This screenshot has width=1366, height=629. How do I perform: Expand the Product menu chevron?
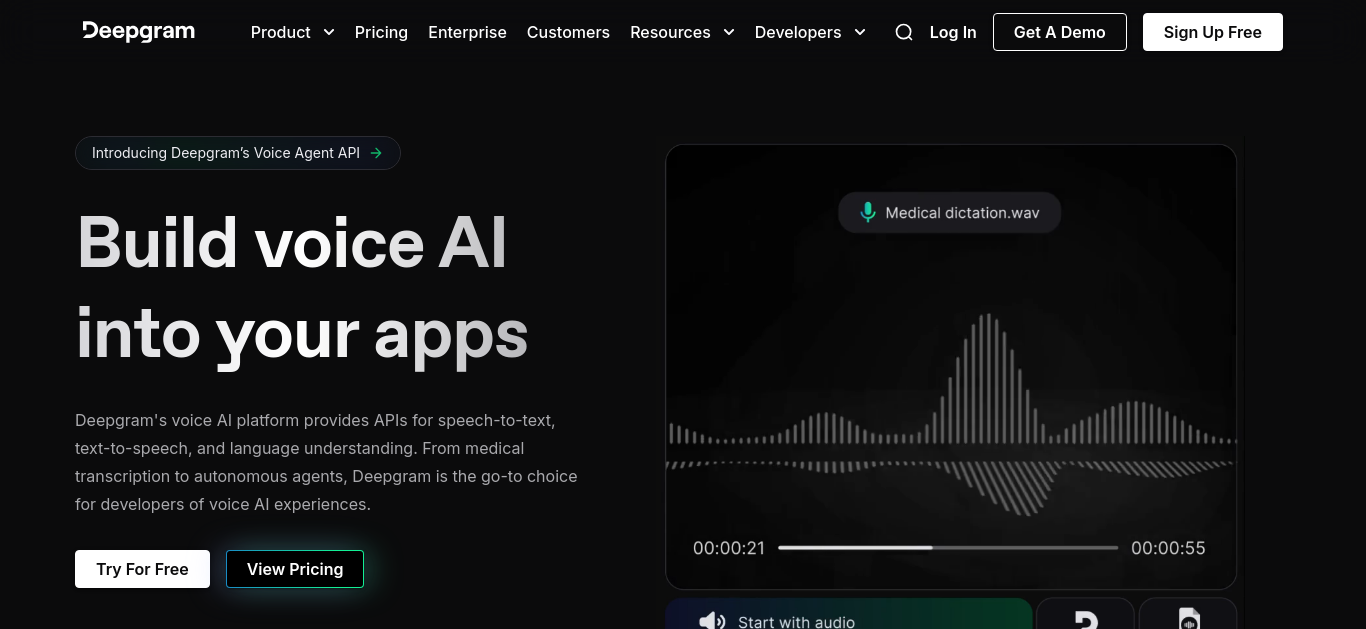coord(328,32)
